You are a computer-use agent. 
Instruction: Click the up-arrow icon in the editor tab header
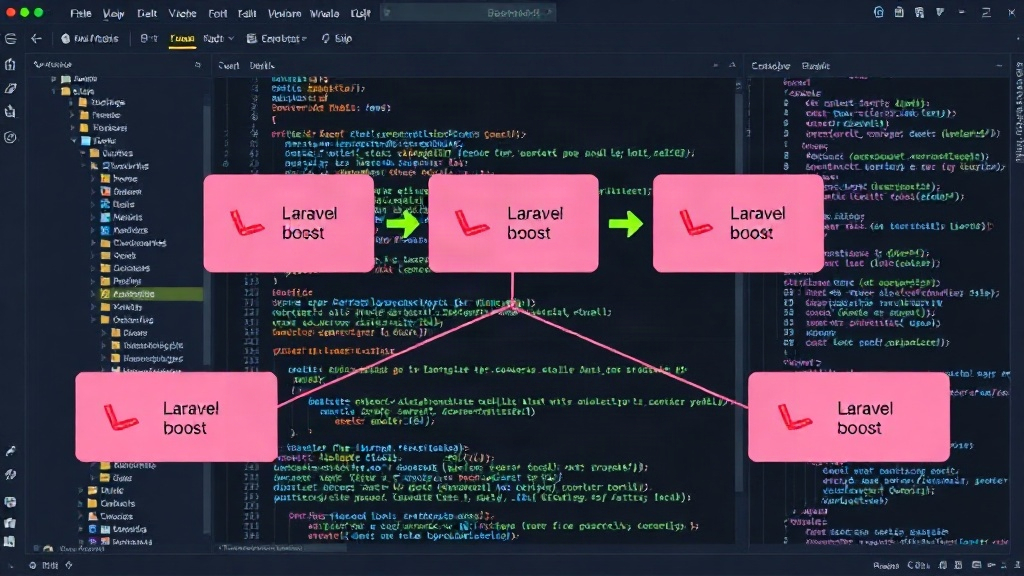pyautogui.click(x=731, y=65)
